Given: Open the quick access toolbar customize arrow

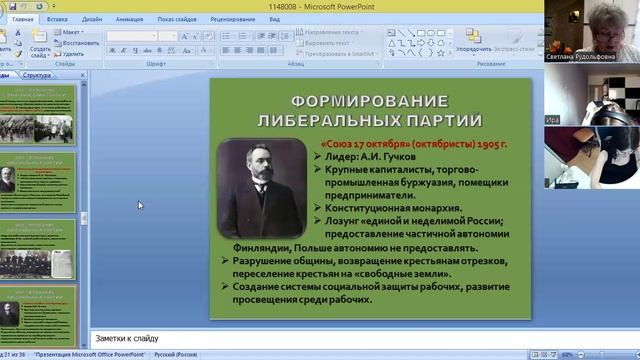Looking at the screenshot, I should (53, 7).
